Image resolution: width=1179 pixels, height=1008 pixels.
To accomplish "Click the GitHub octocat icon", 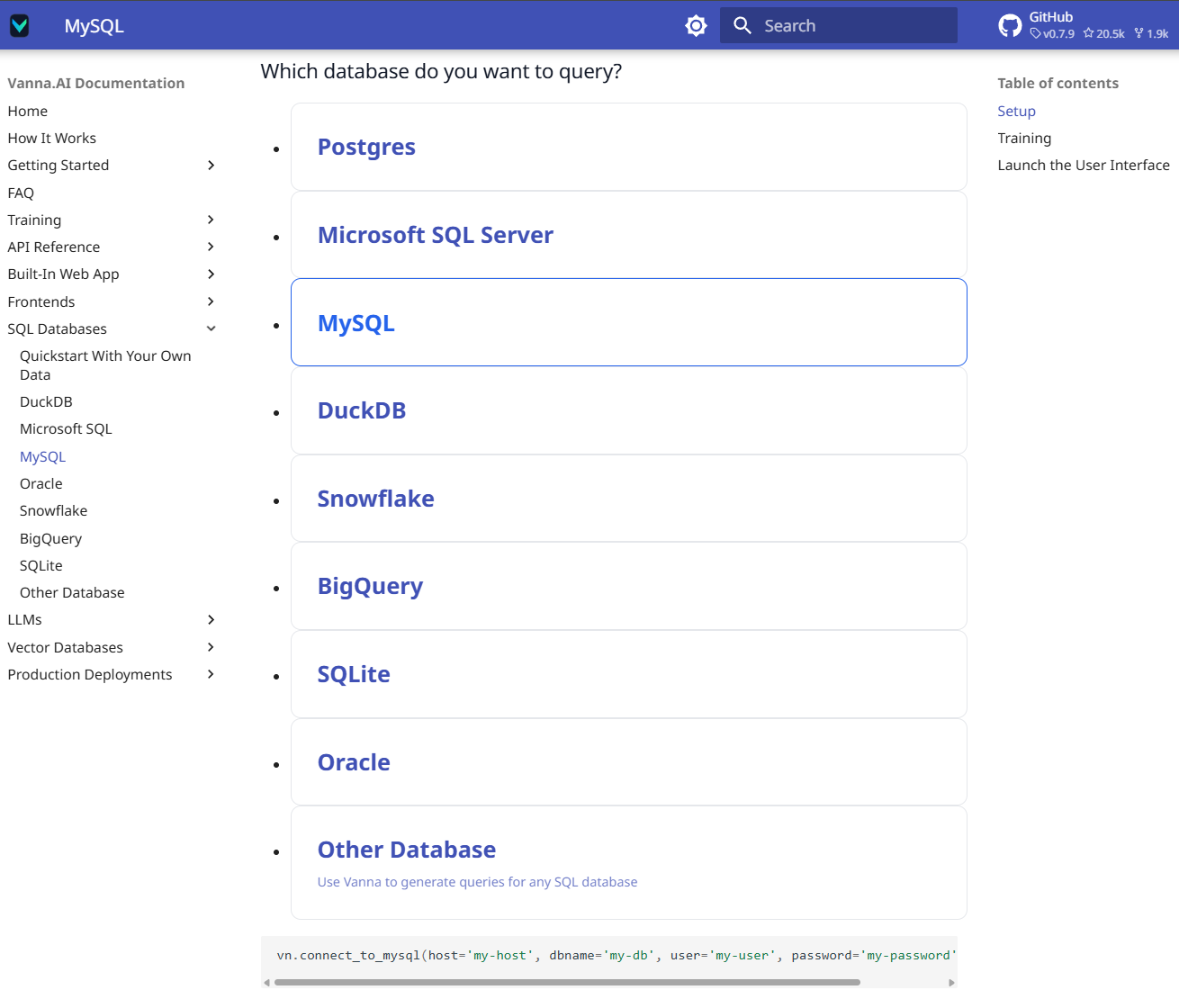I will click(x=1010, y=25).
